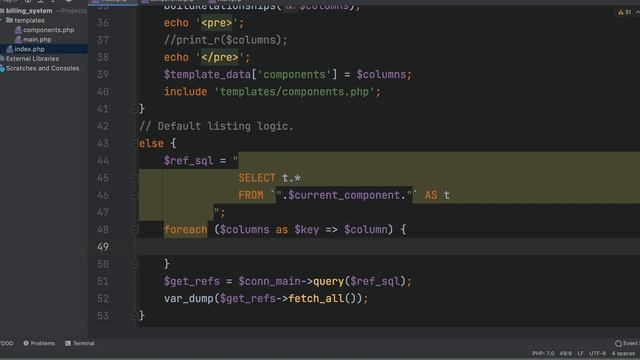This screenshot has width=640, height=360.
Task: Click the index.php file icon
Action: (x=9, y=49)
